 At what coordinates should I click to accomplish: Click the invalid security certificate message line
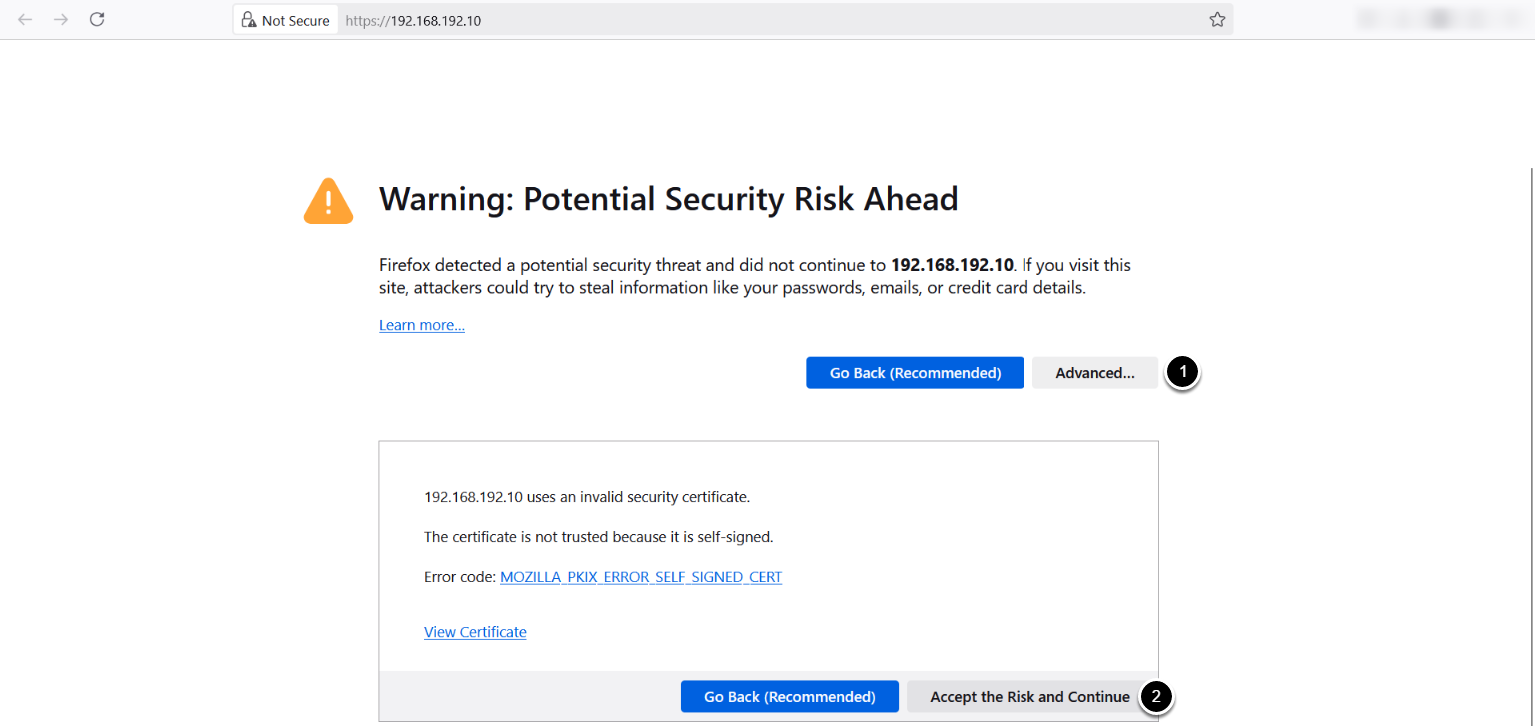click(587, 496)
